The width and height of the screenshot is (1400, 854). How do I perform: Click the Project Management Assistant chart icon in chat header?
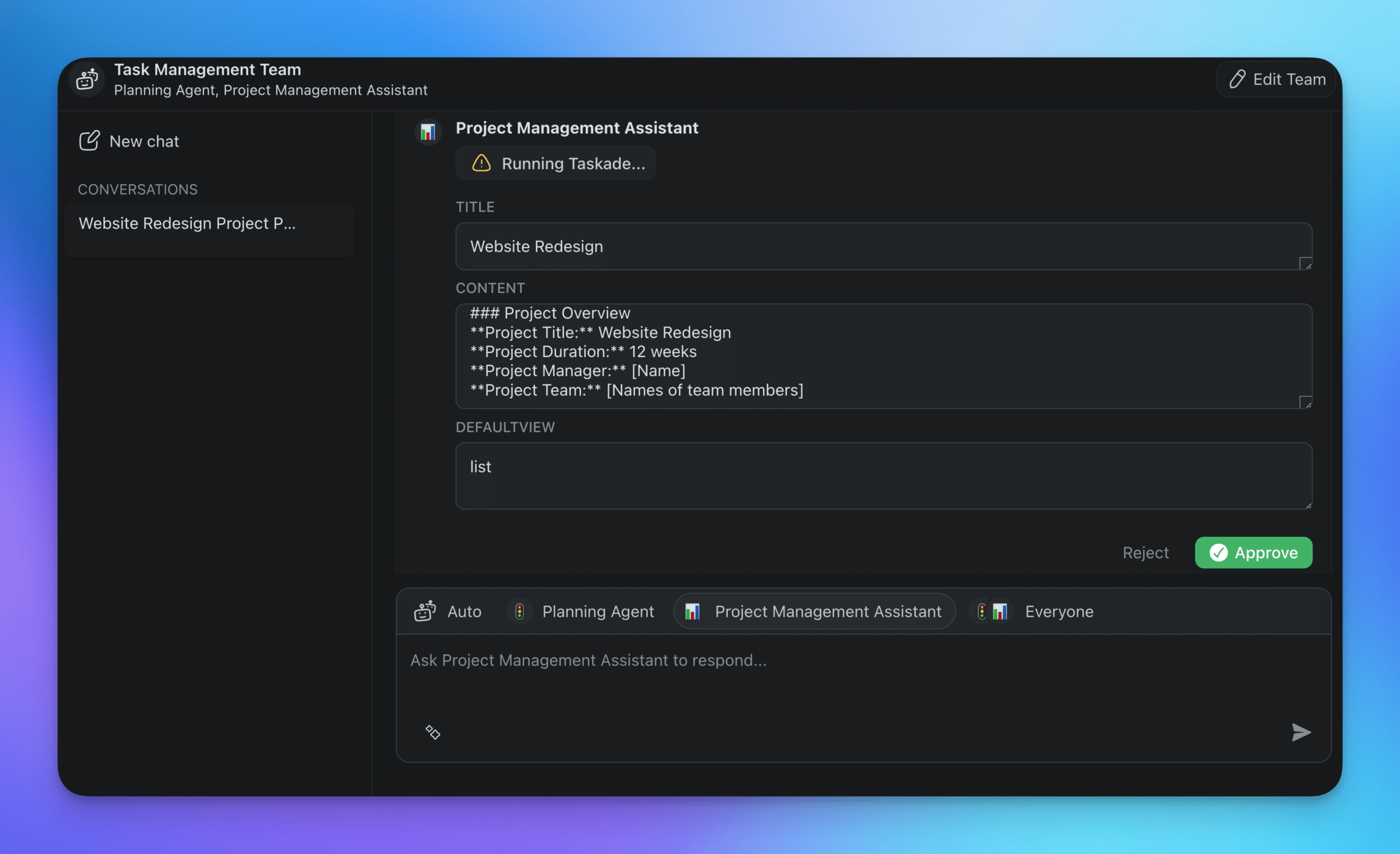pos(427,131)
